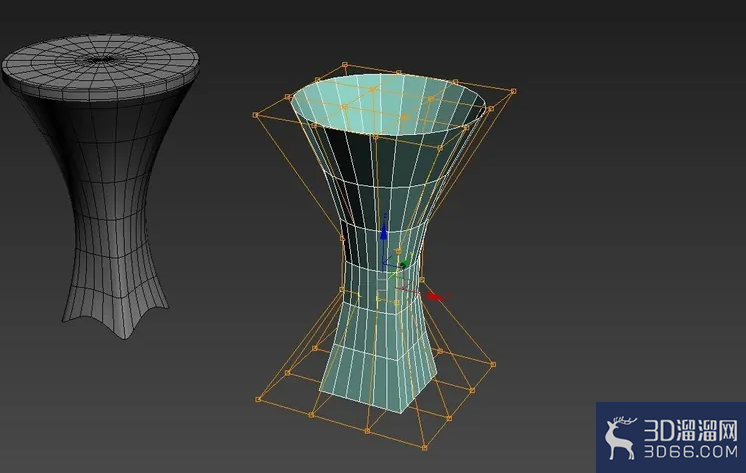Pick the orange lattice's far-right bottom corner point
Screen dimensions: 746x473
click(493, 365)
